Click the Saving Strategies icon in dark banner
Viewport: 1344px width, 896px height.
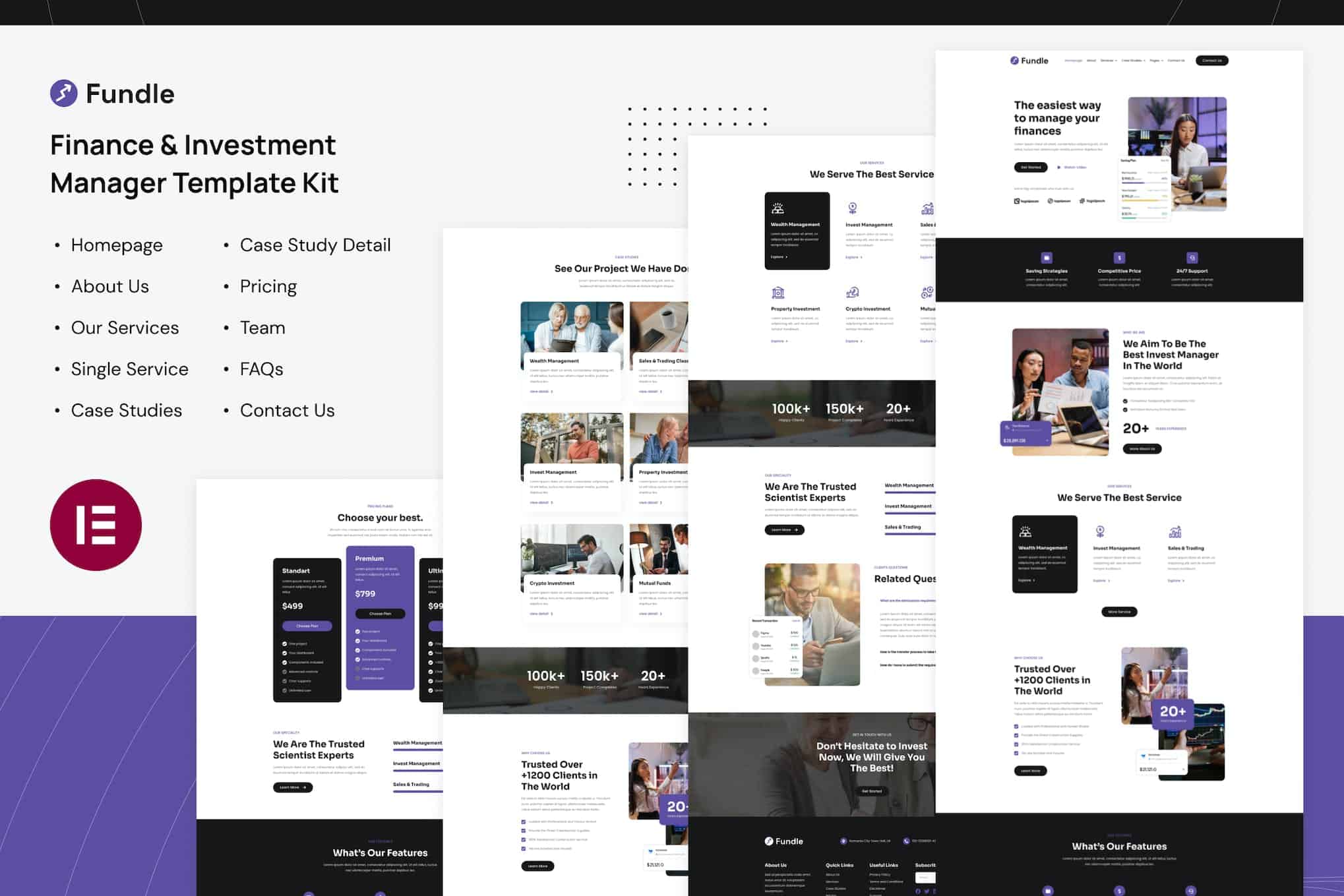click(x=1047, y=258)
